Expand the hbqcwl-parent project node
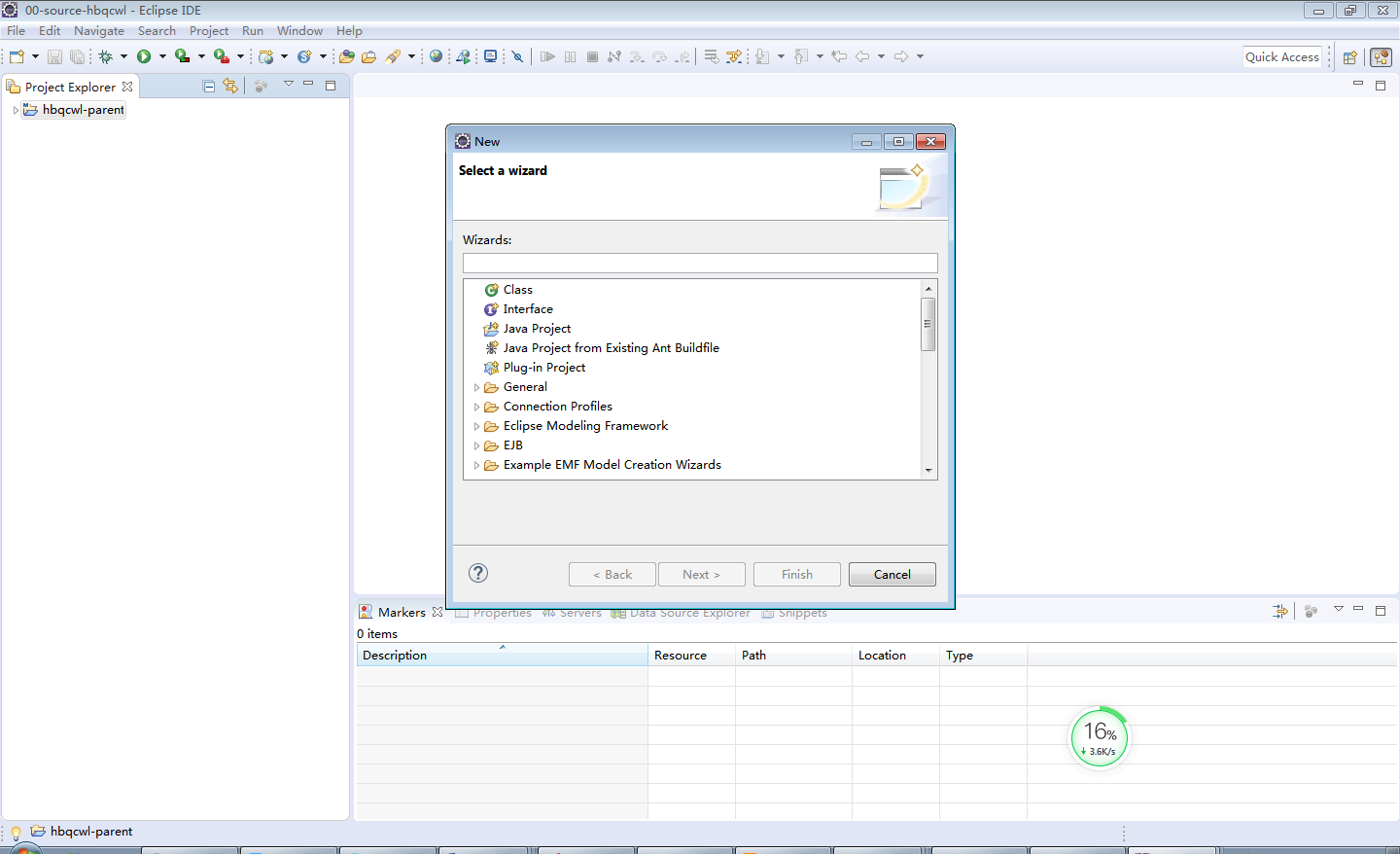 tap(16, 110)
